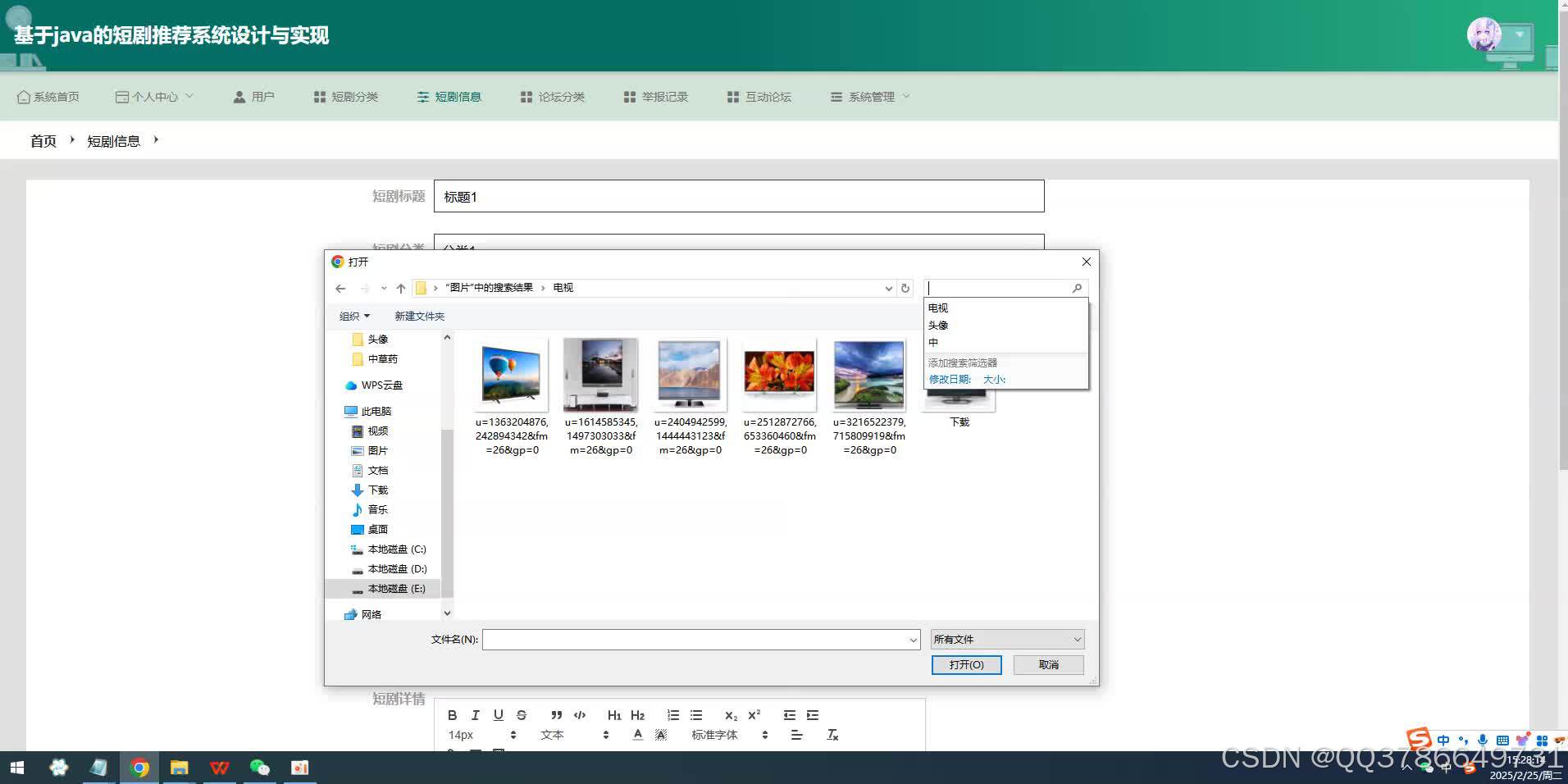
Task: Open the 短剧分类 menu item
Action: point(345,97)
